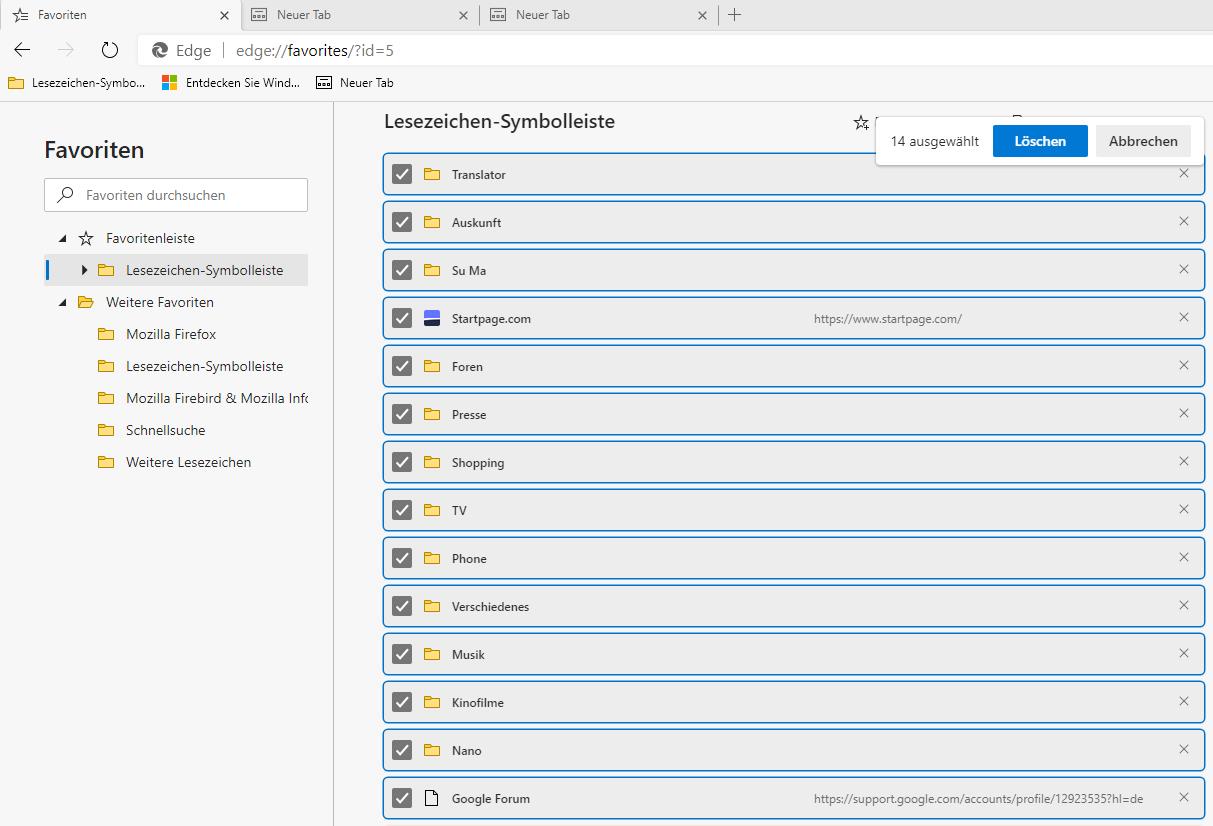Click the Löschen button

[x=1039, y=141]
